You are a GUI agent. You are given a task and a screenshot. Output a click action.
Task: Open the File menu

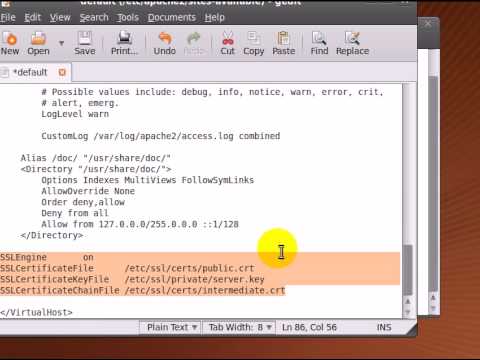8,17
